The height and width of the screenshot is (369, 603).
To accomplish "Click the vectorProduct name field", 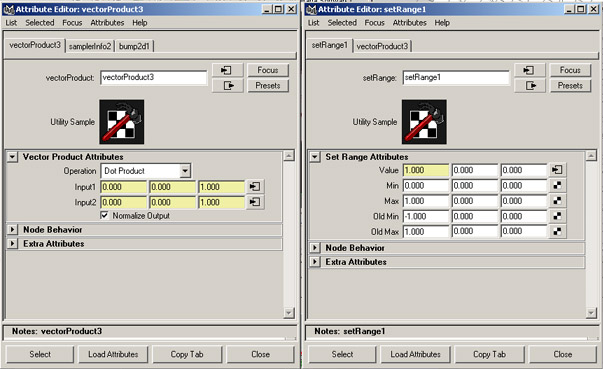I will pos(153,78).
